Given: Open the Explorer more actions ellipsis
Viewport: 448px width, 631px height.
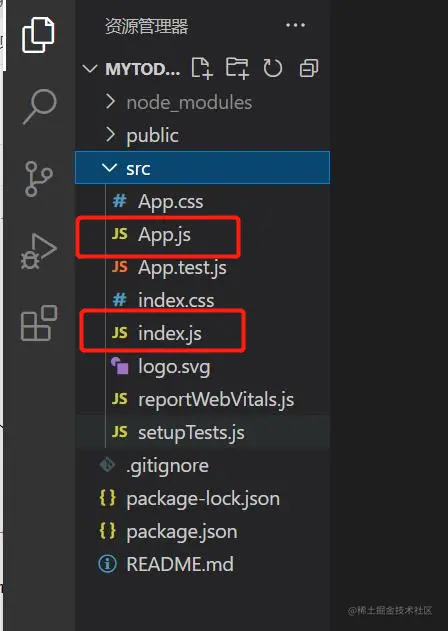Looking at the screenshot, I should tap(295, 25).
